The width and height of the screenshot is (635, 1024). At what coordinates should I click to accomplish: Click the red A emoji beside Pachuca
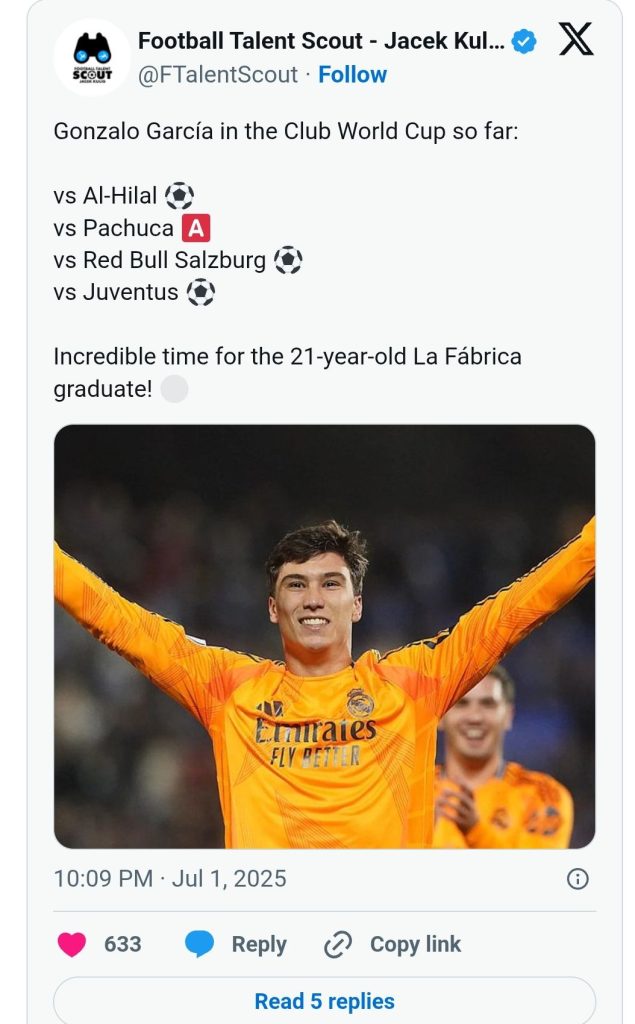click(x=196, y=228)
